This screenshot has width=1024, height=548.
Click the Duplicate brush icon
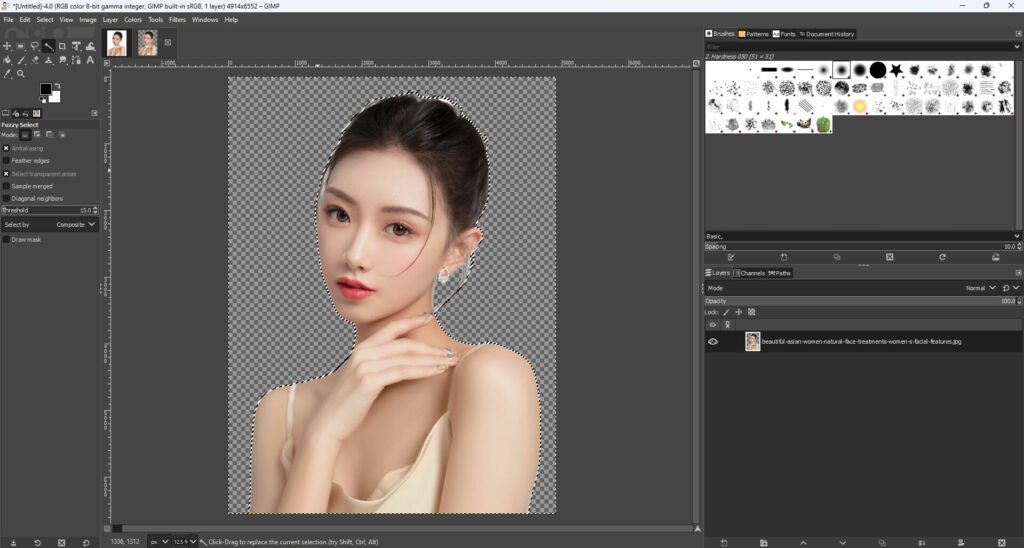[837, 257]
